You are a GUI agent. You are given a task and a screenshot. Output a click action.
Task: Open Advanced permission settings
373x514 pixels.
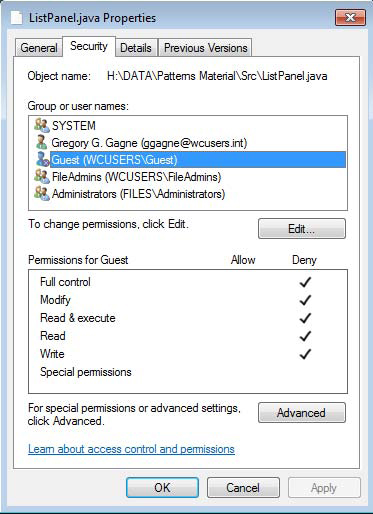[x=302, y=413]
